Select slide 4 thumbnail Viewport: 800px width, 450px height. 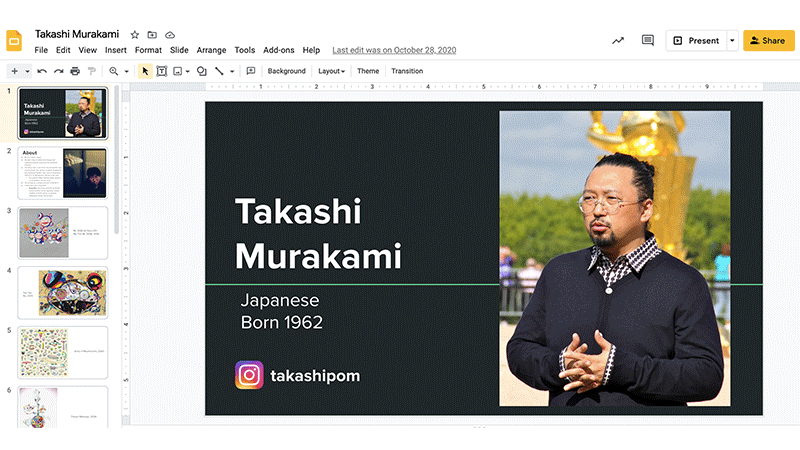(x=63, y=293)
